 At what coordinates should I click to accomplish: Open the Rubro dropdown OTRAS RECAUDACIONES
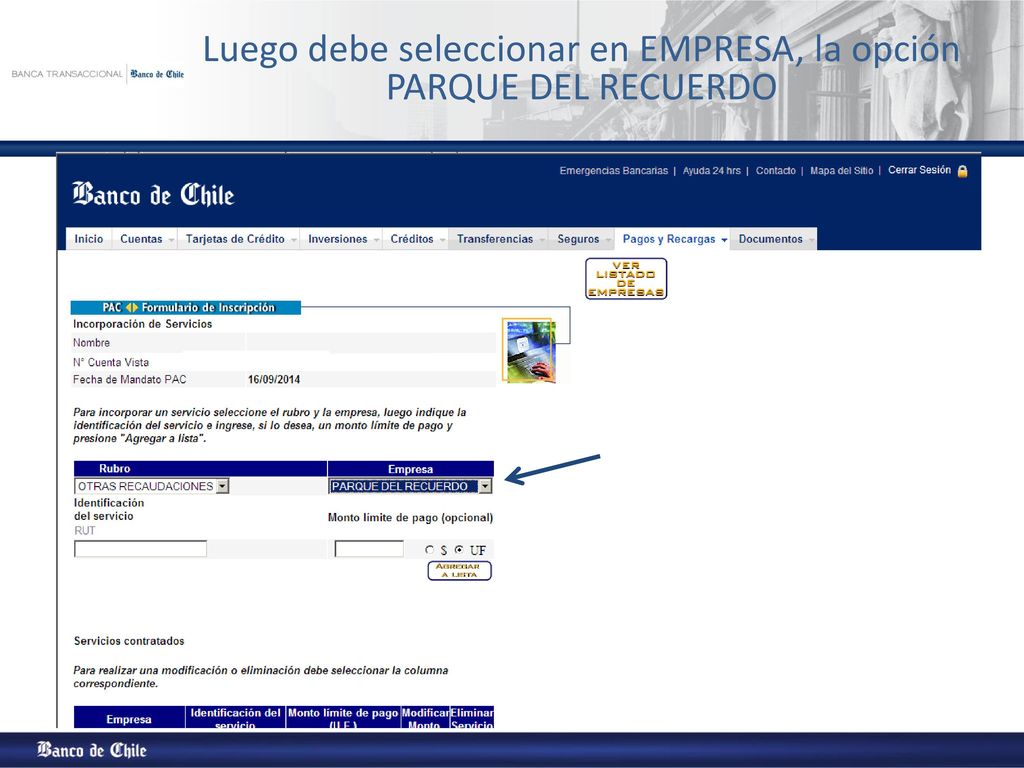coord(152,486)
